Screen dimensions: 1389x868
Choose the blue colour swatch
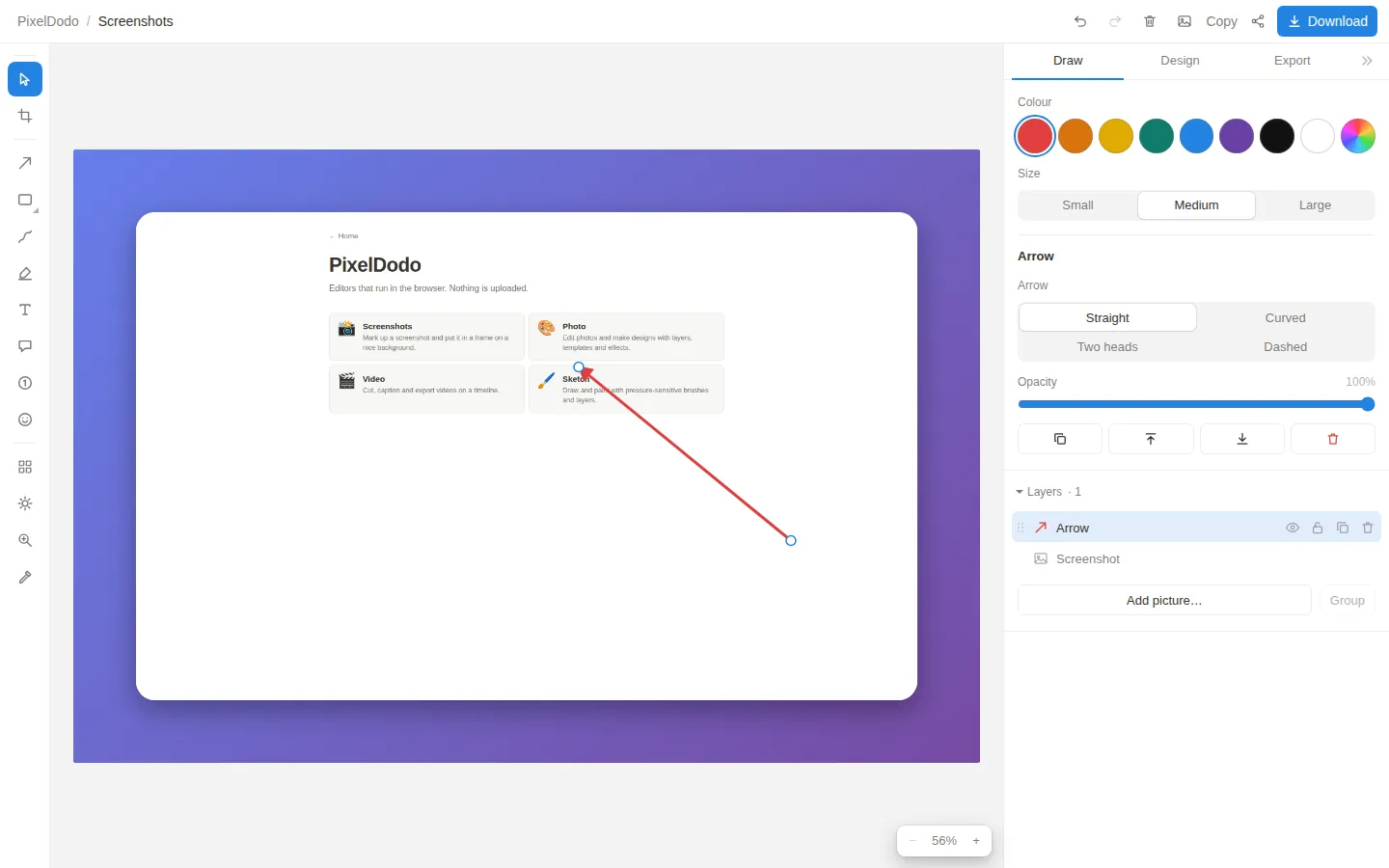click(1196, 136)
